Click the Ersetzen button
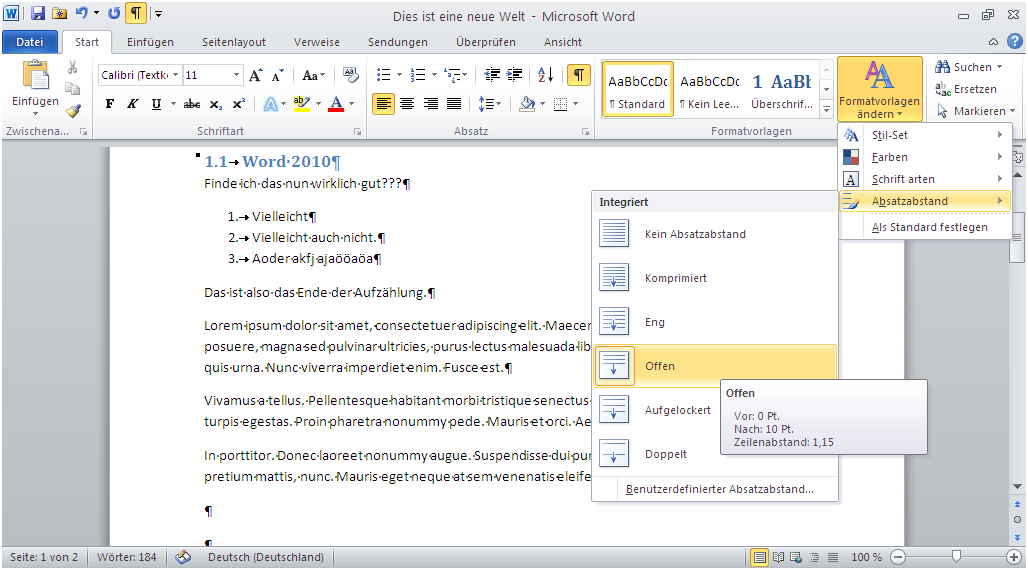Screen dimensions: 1028x568 (x=966, y=89)
